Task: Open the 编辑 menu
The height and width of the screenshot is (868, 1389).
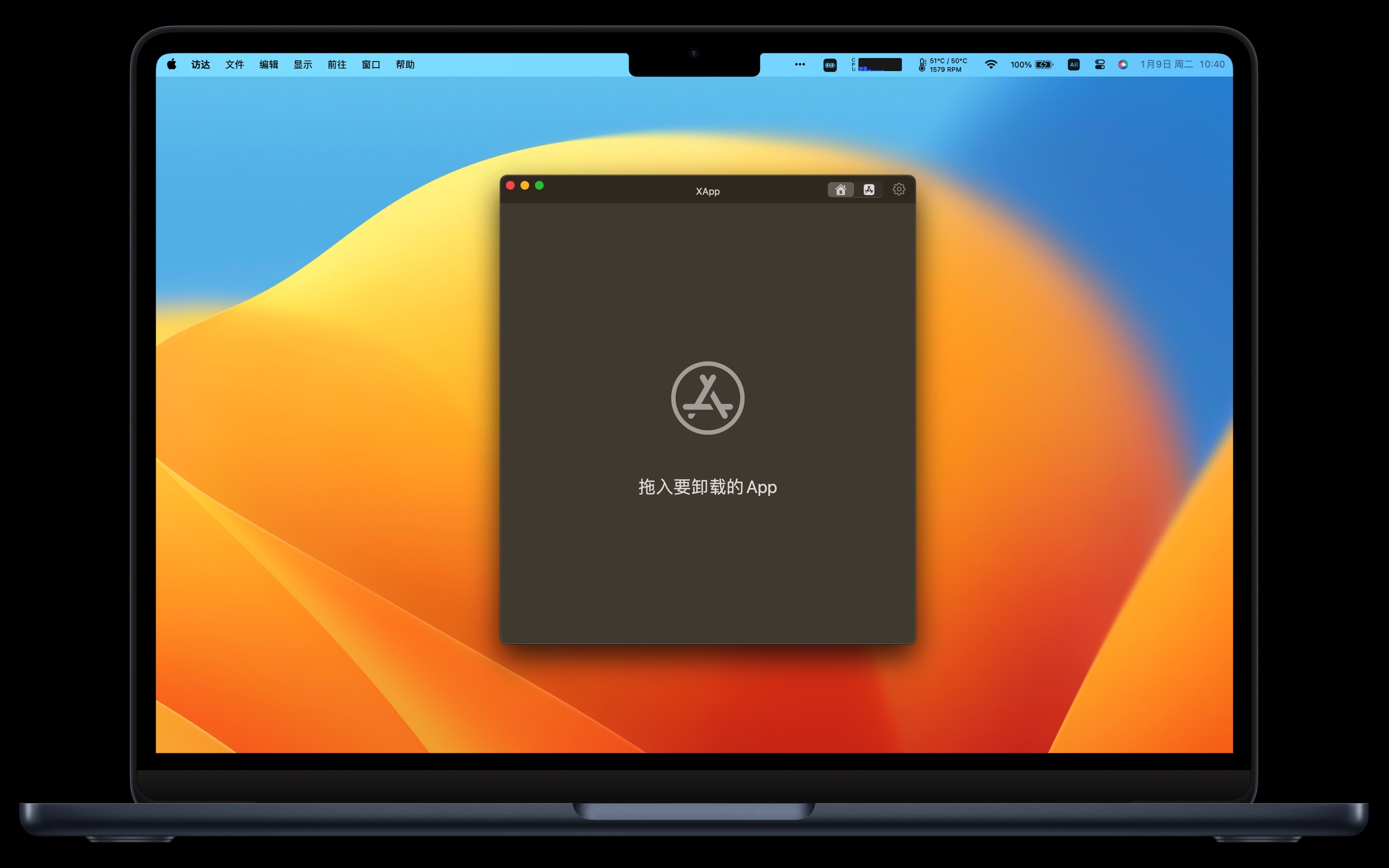Action: click(268, 65)
